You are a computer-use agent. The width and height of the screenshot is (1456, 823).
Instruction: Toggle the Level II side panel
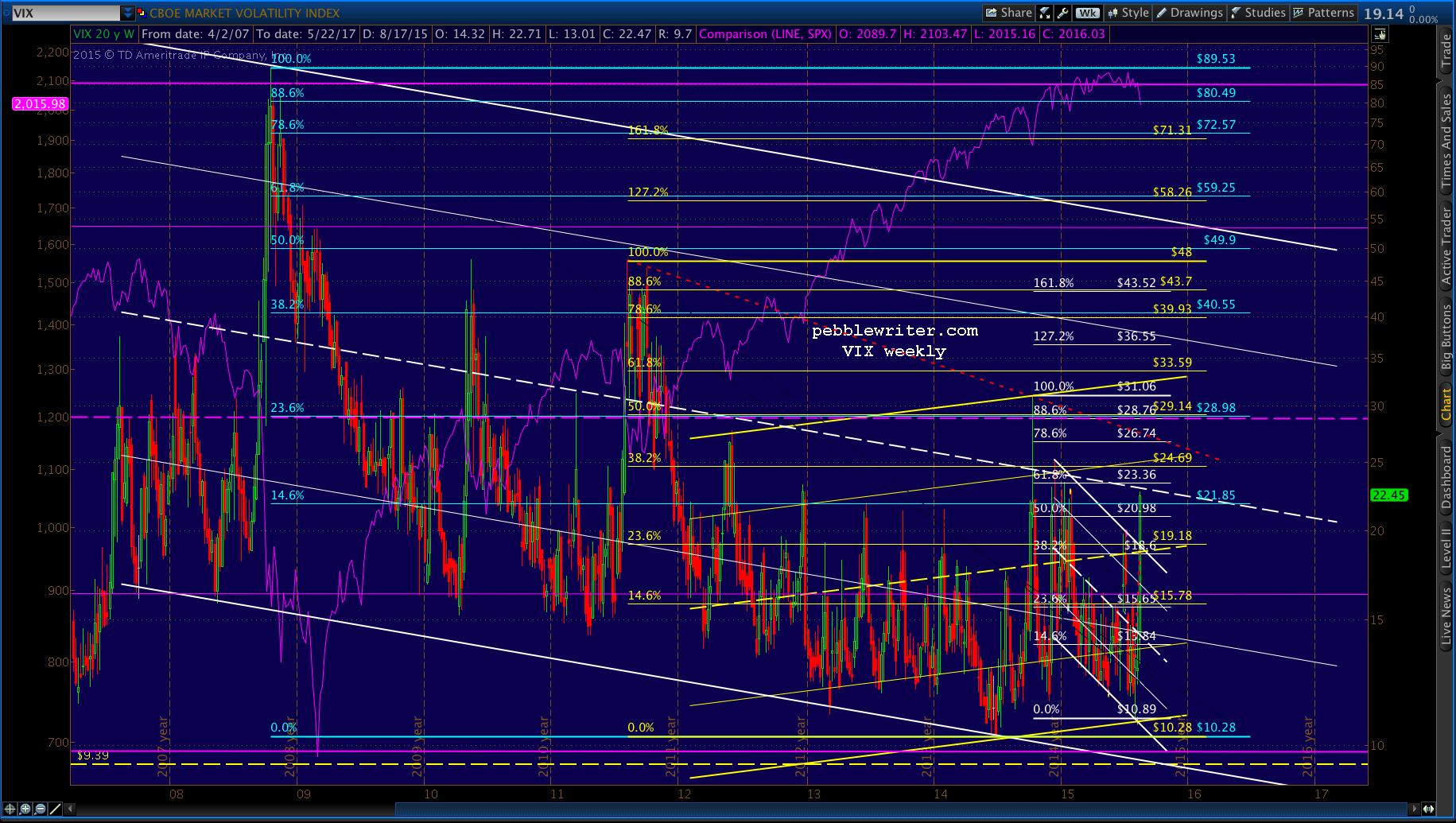click(x=1446, y=549)
